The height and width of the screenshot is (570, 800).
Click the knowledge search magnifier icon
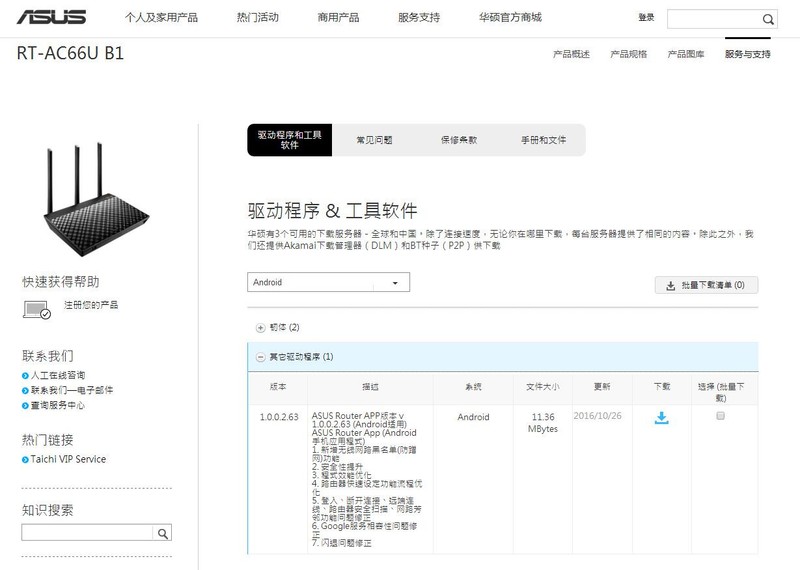[x=163, y=533]
